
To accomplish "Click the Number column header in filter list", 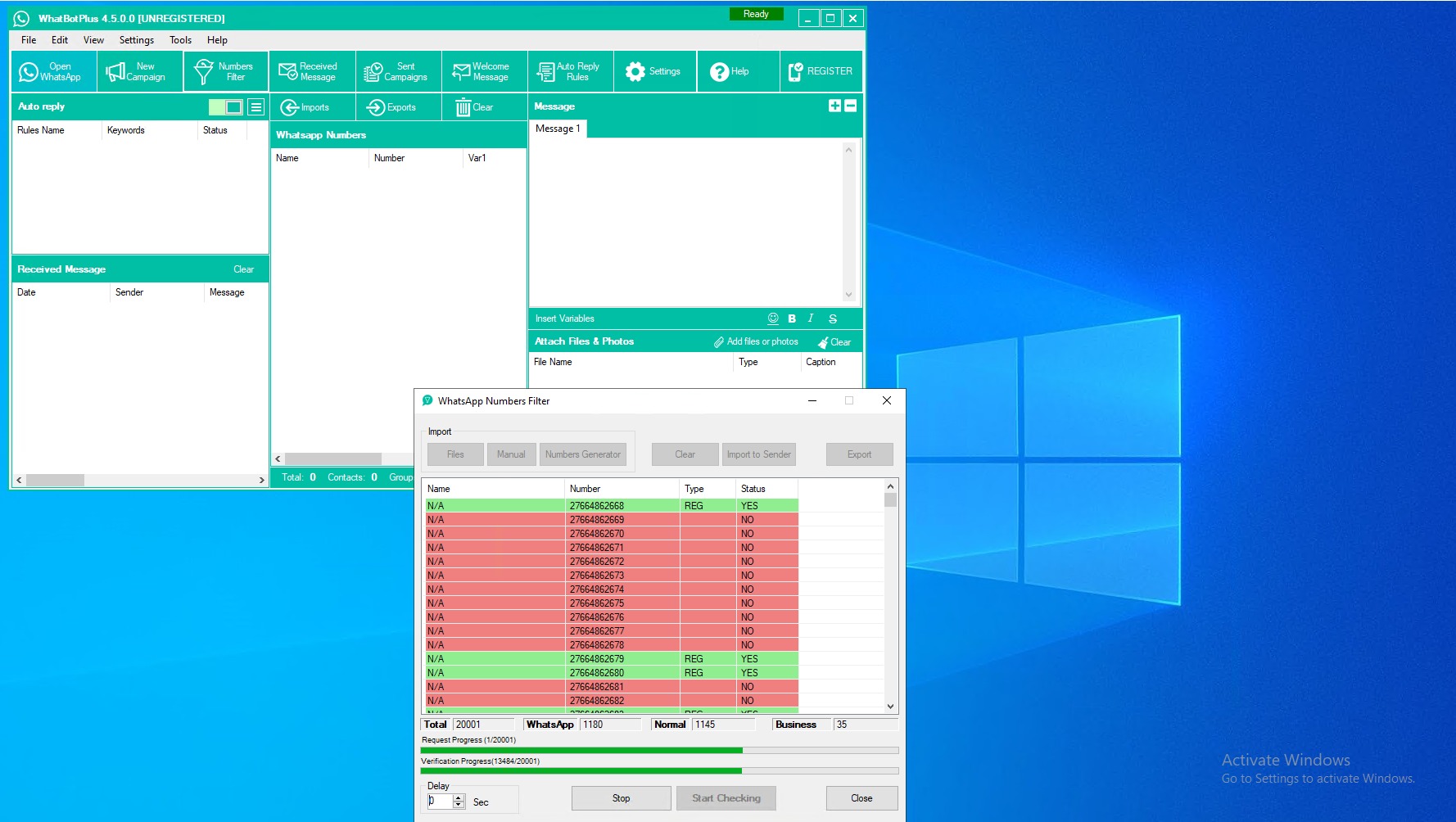I will 622,489.
